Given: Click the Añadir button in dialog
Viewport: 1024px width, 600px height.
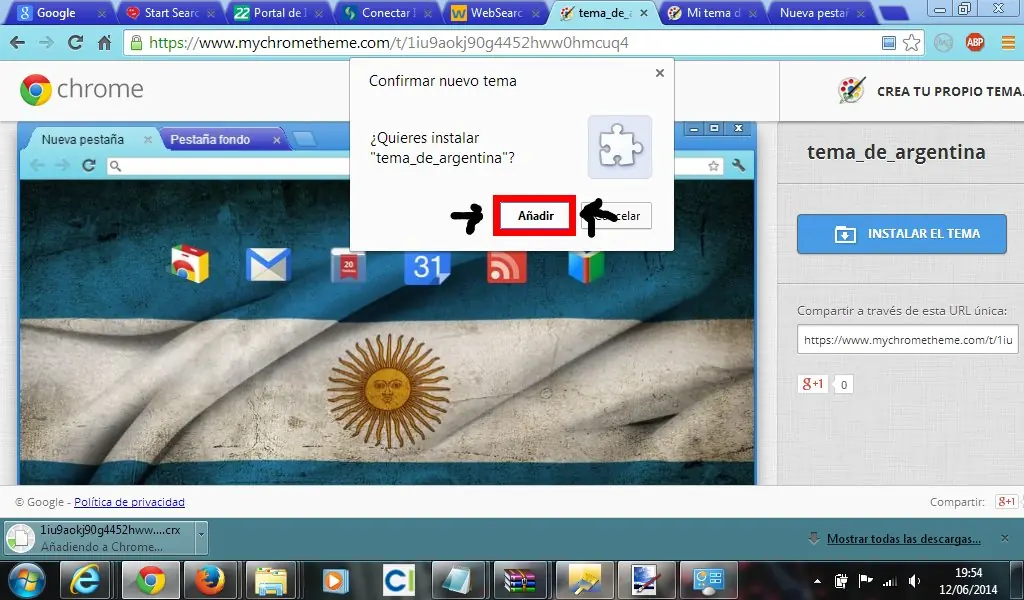Looking at the screenshot, I should pyautogui.click(x=535, y=215).
